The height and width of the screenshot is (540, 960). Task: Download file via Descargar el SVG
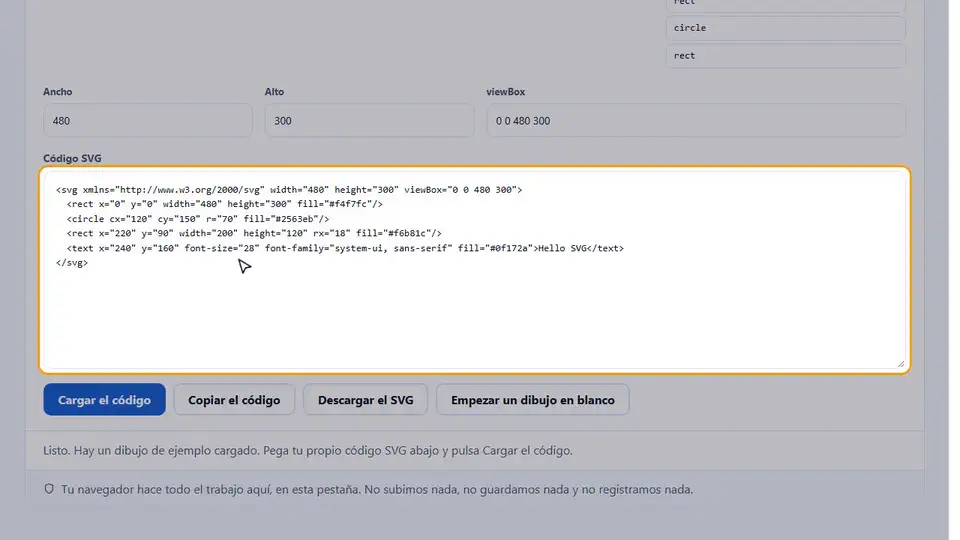[366, 400]
